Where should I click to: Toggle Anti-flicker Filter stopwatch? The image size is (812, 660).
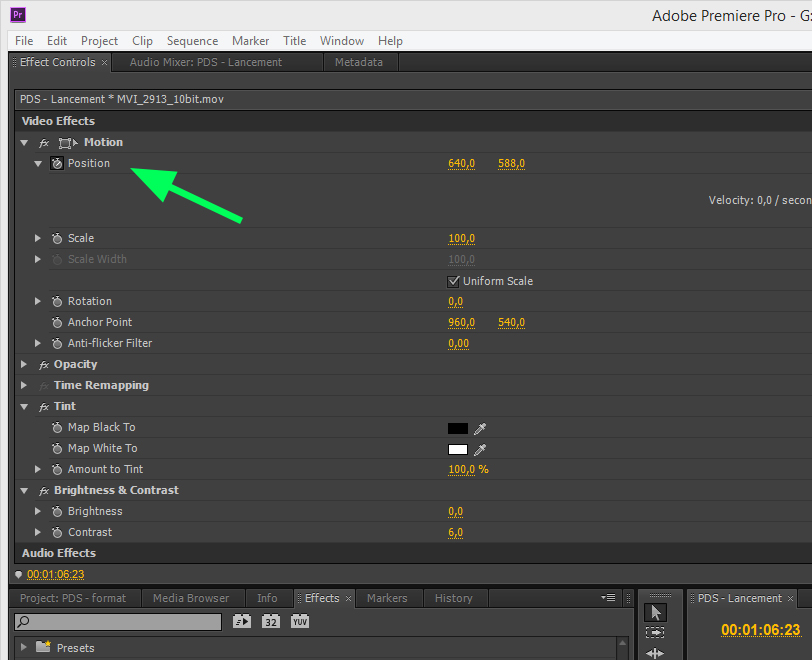[57, 343]
